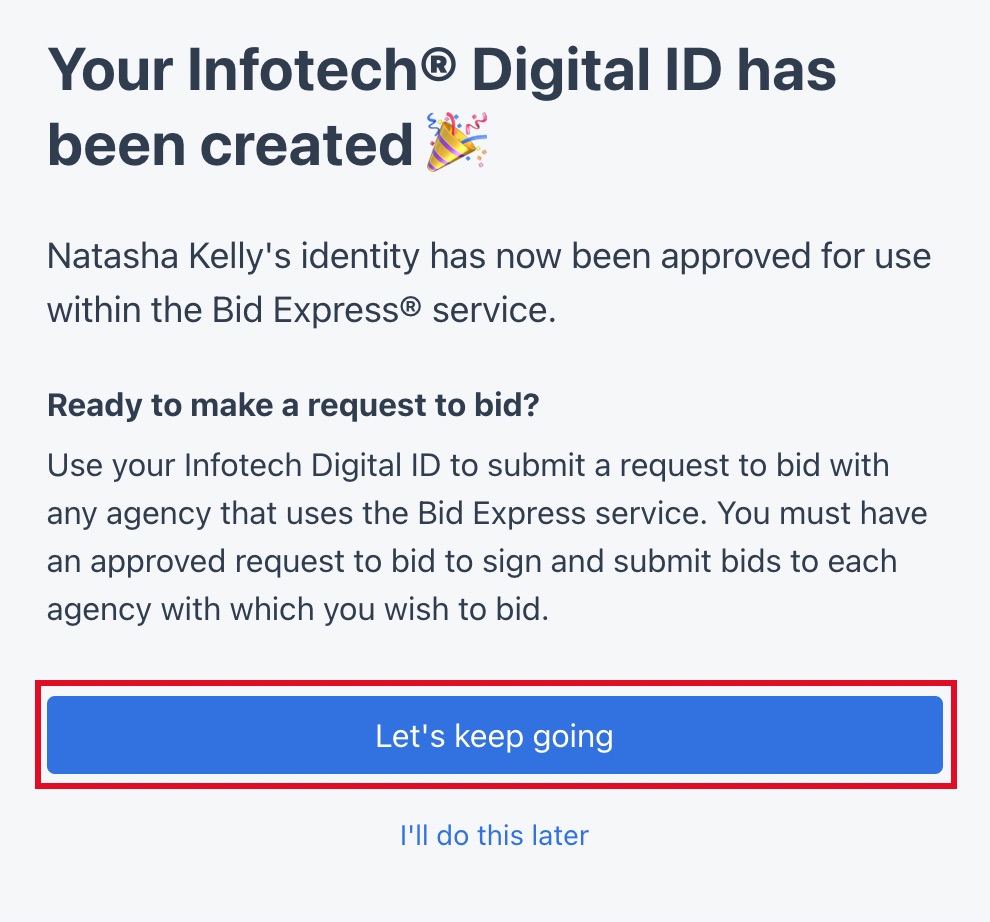Click the party popper emoji icon
This screenshot has width=990, height=922.
(x=457, y=142)
